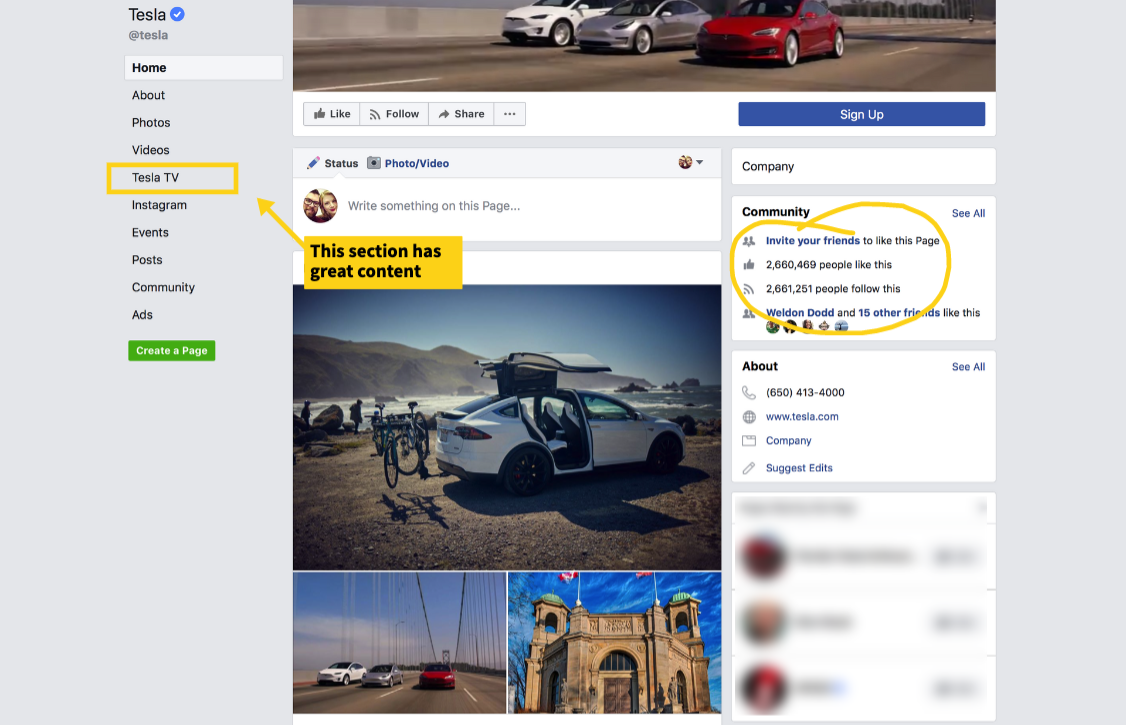Select the Photo/Video composer tab

click(408, 163)
